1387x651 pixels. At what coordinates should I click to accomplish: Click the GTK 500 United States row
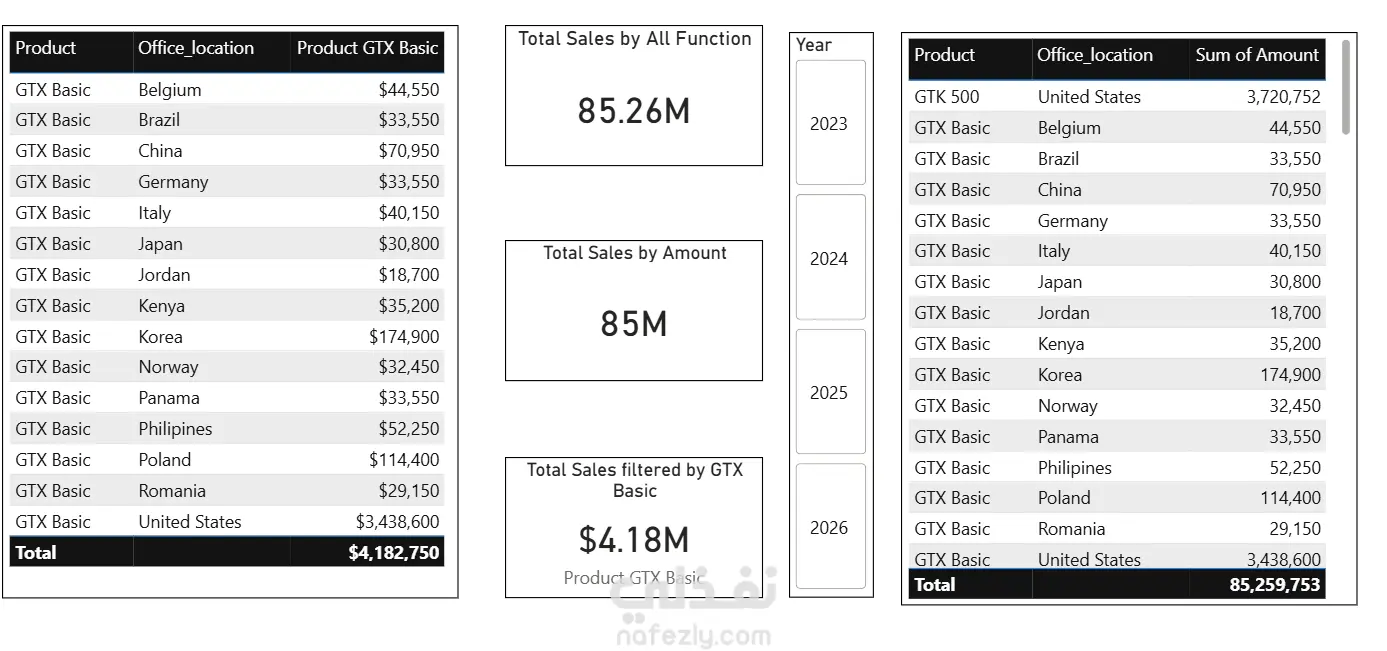[x=1117, y=97]
